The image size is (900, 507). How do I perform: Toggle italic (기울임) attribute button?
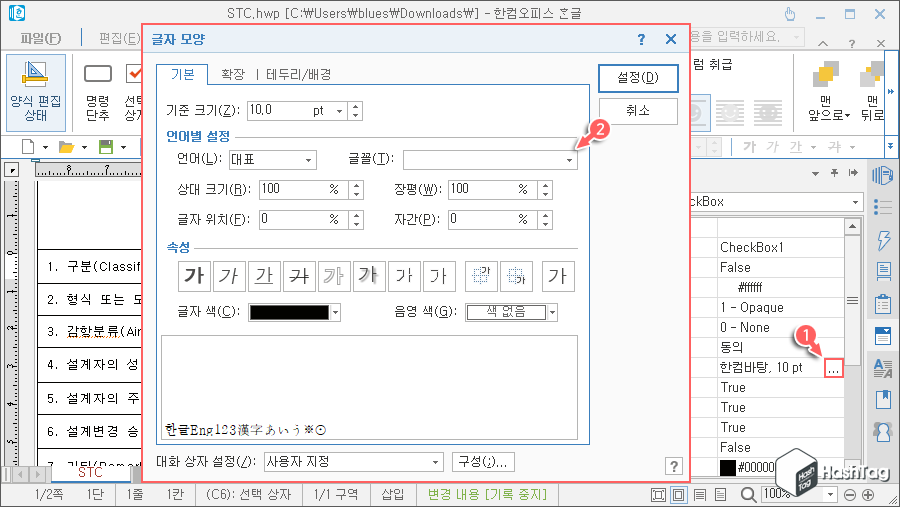coord(230,276)
